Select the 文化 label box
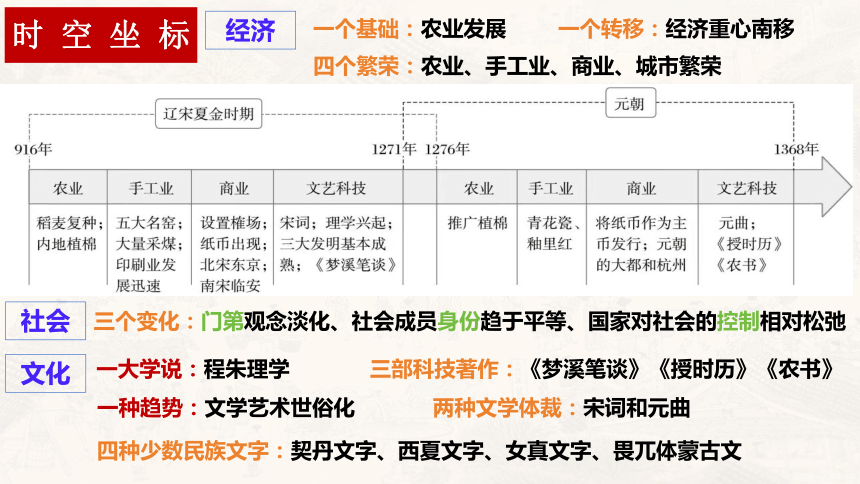This screenshot has width=860, height=484. coord(46,373)
